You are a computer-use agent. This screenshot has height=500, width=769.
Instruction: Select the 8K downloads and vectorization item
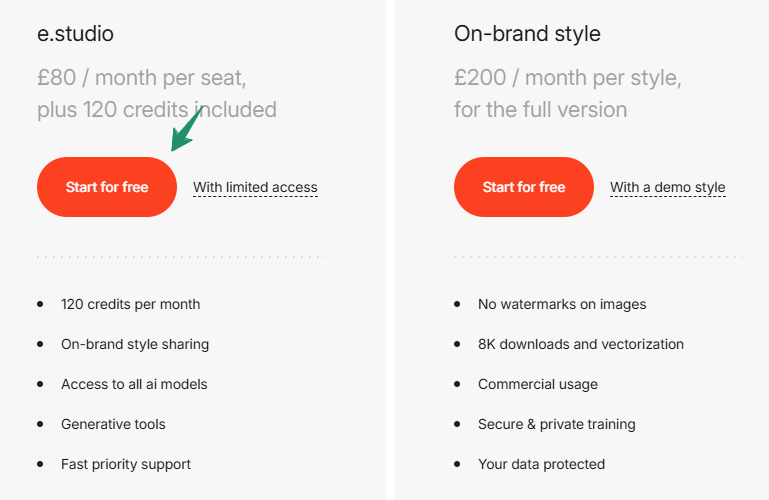point(581,344)
